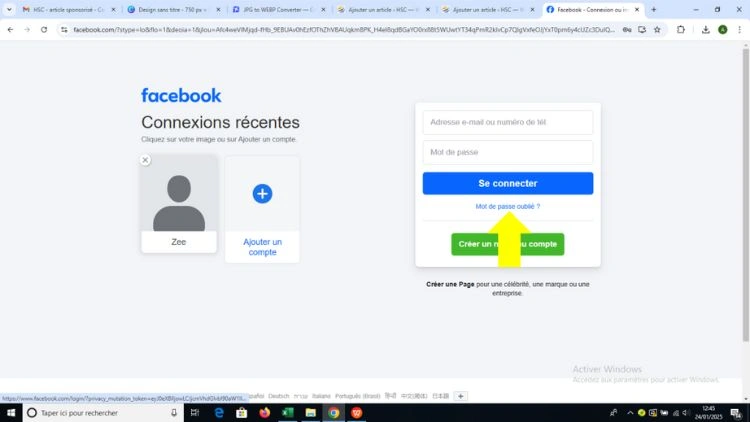750x422 pixels.
Task: Open the Chrome profile avatar
Action: [723, 30]
